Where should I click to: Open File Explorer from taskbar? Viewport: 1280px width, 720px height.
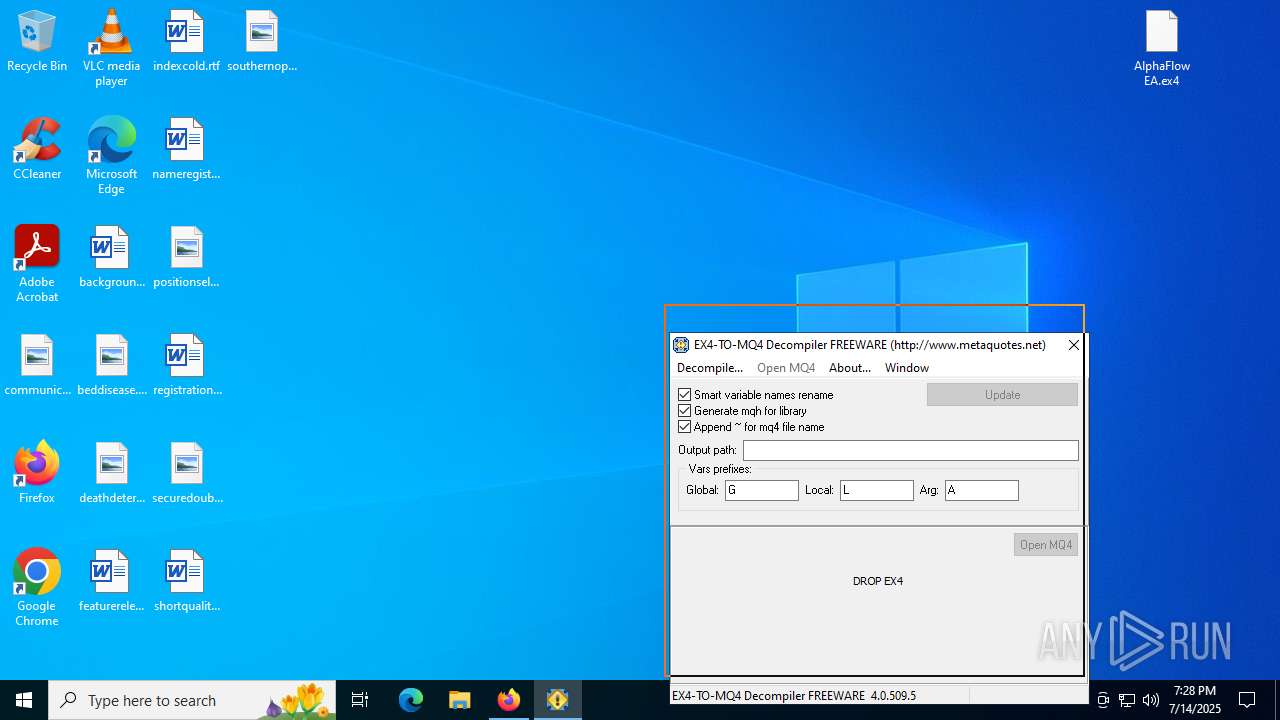click(460, 700)
